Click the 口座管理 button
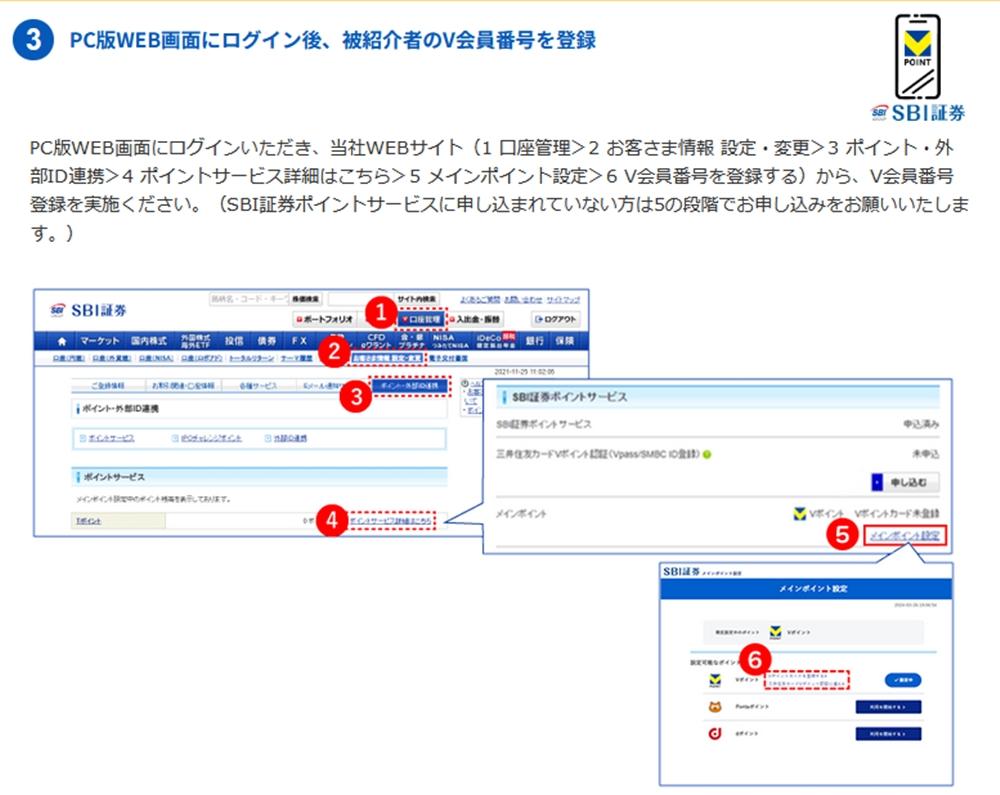 point(421,319)
